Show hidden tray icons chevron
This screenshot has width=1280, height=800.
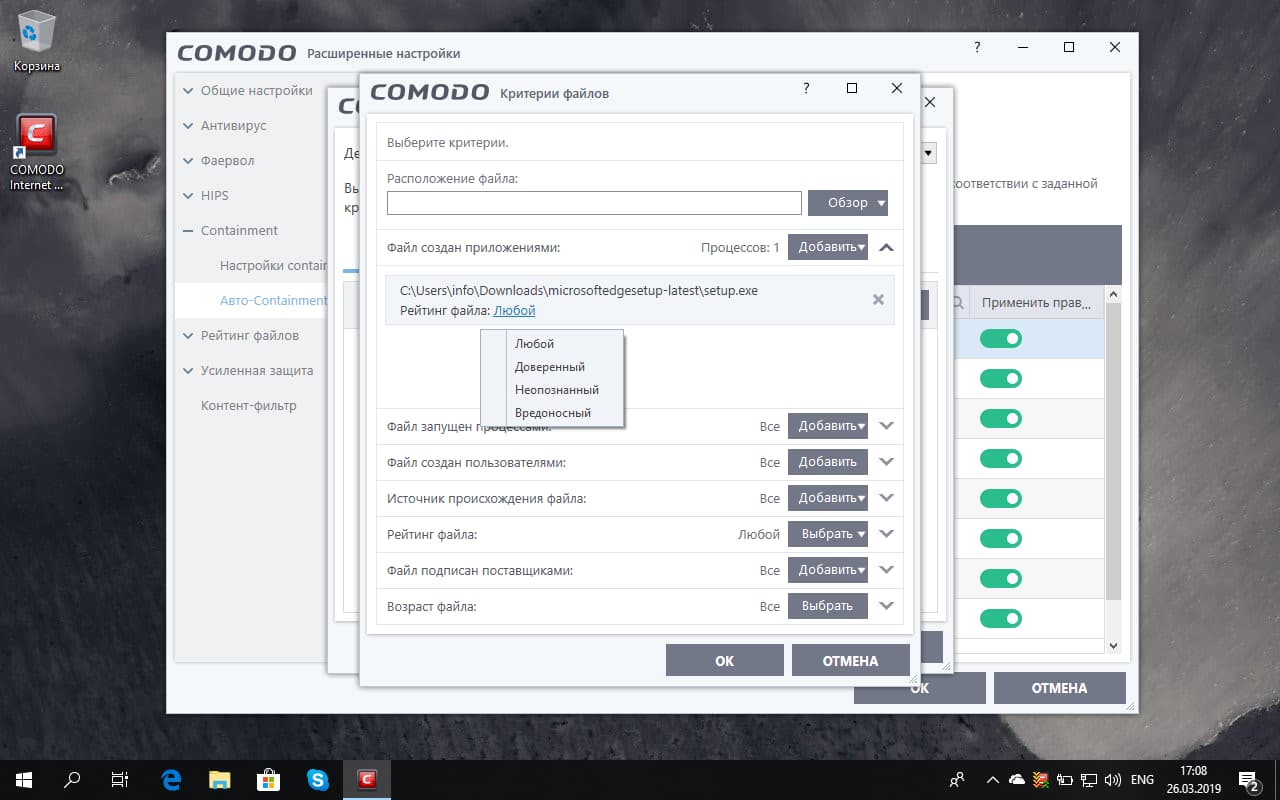click(992, 779)
